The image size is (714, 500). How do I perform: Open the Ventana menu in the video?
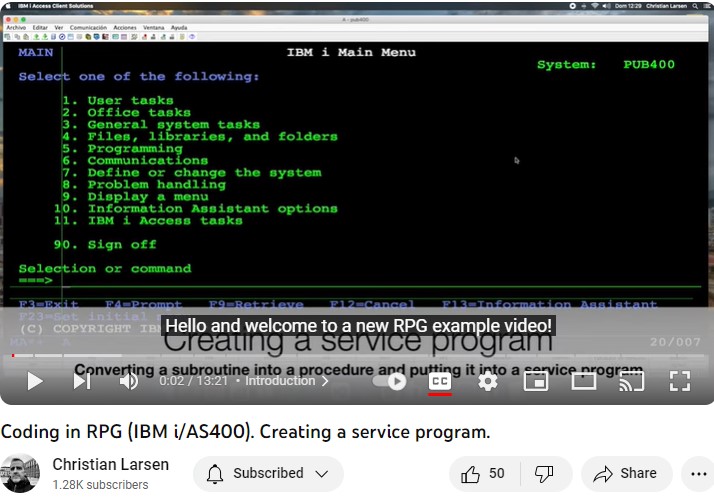153,28
